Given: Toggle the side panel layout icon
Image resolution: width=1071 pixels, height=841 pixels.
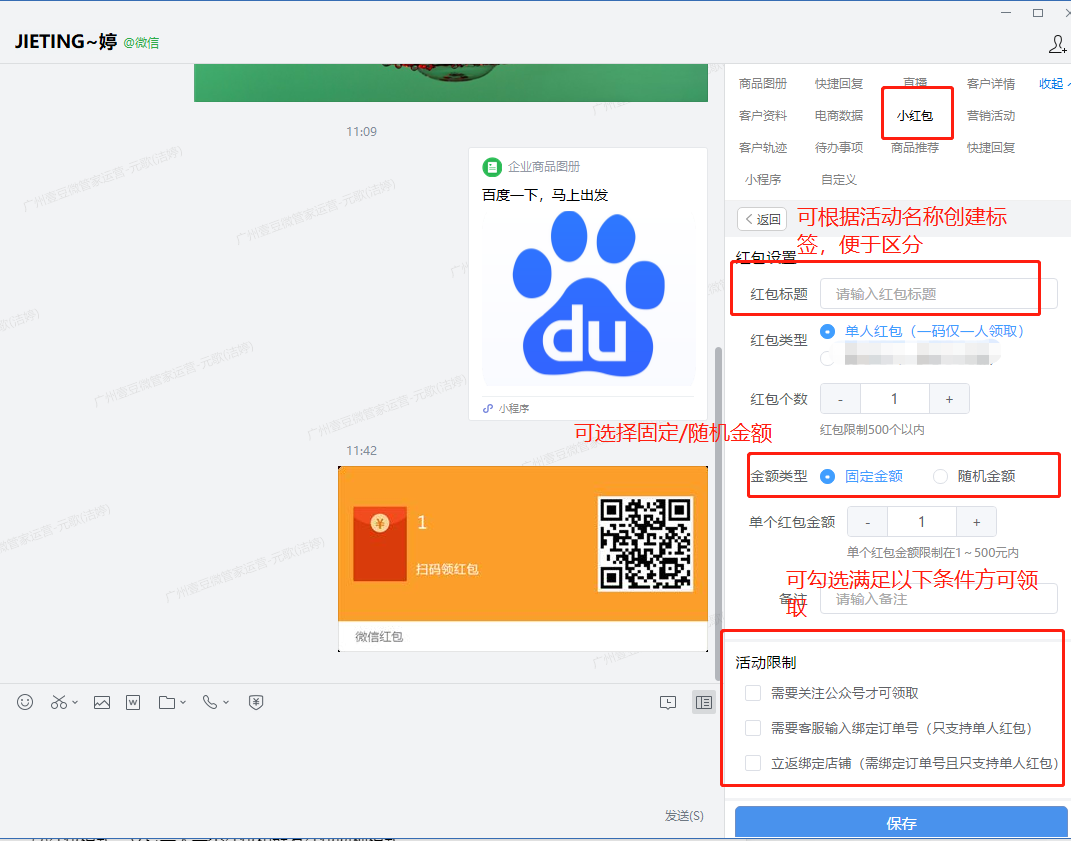Looking at the screenshot, I should pos(704,703).
